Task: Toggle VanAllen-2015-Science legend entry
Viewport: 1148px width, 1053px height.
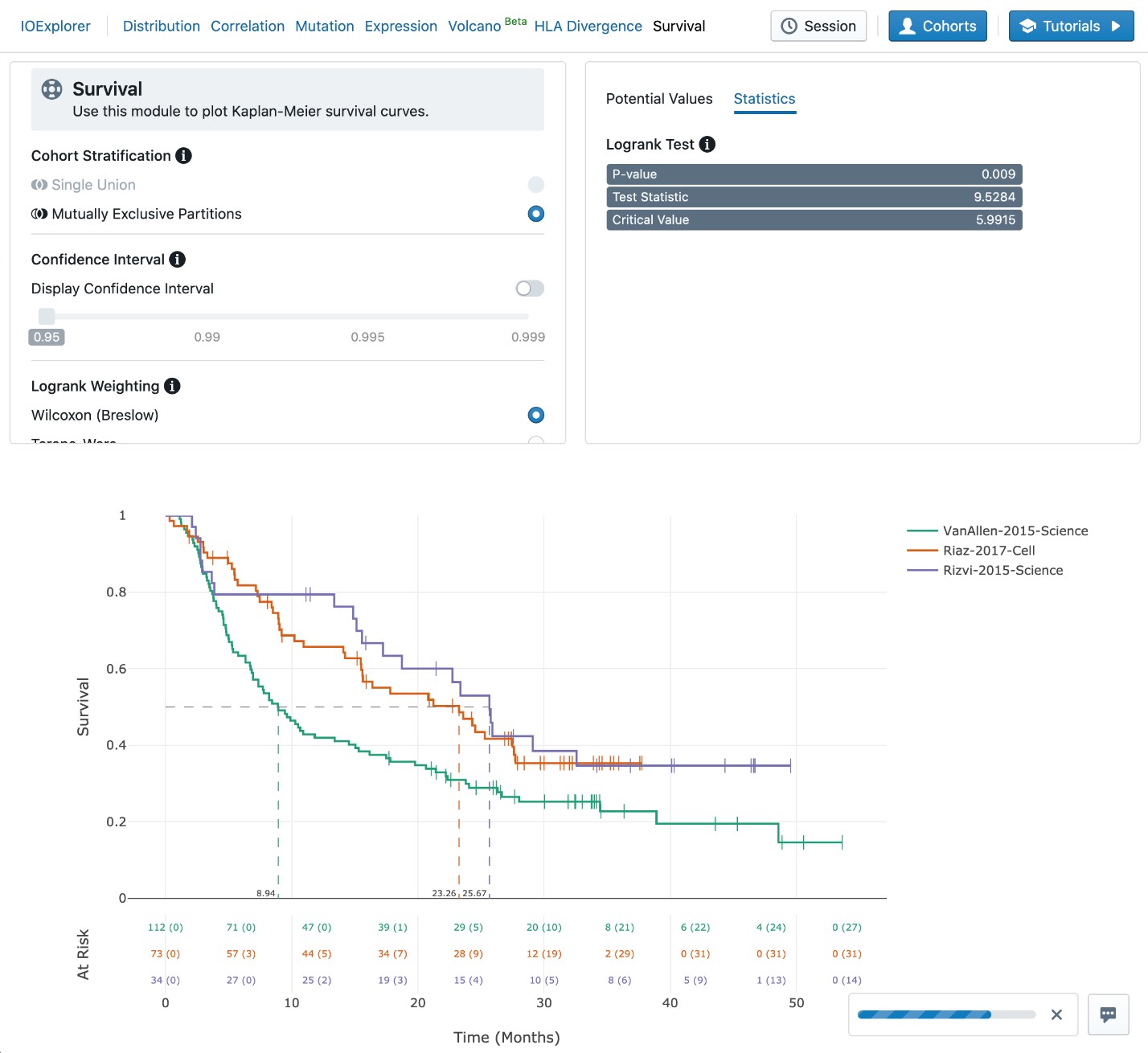Action: tap(1015, 531)
